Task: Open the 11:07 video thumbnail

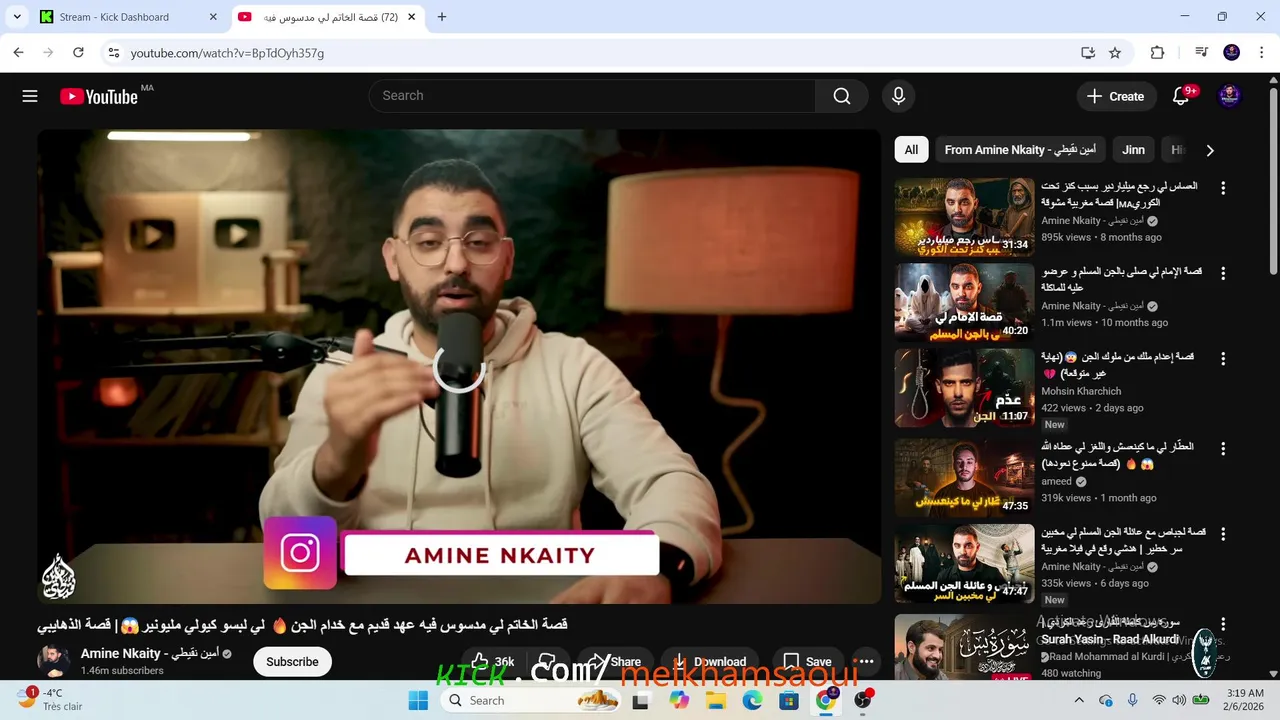Action: (x=964, y=388)
